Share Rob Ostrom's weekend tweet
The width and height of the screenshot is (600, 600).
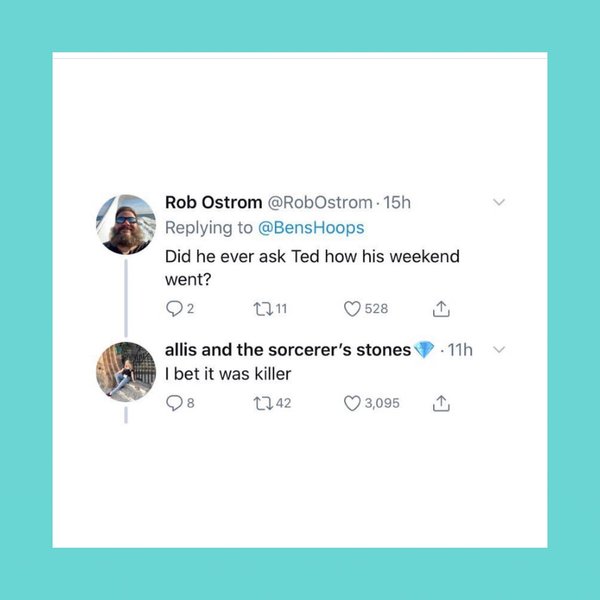pyautogui.click(x=441, y=309)
